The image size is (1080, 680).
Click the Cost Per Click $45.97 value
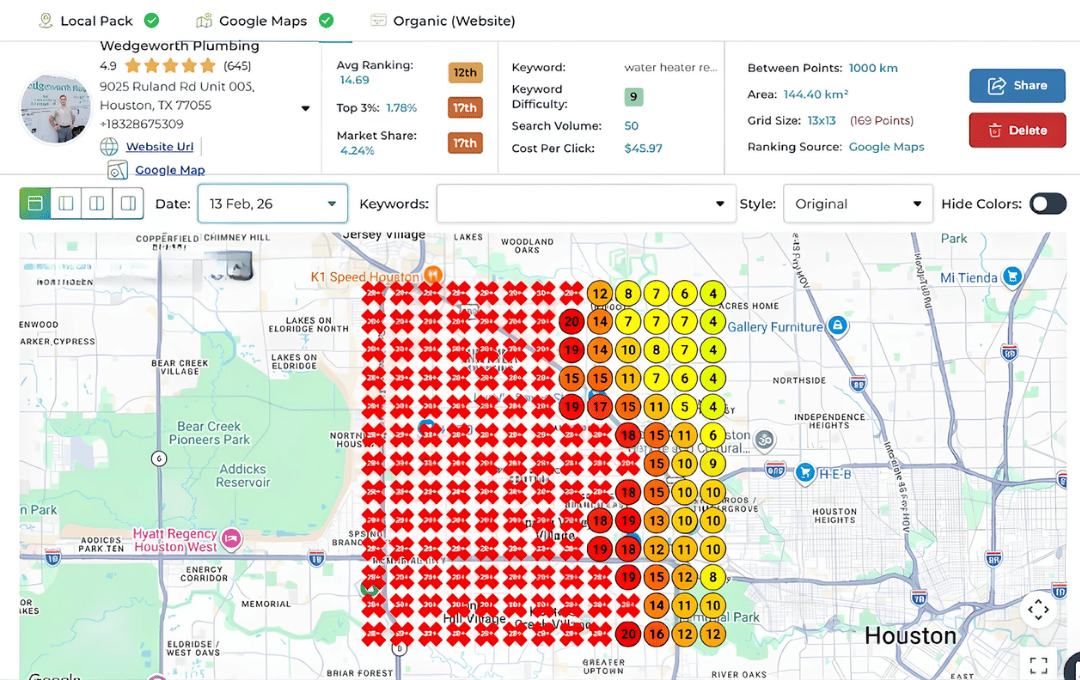[643, 148]
